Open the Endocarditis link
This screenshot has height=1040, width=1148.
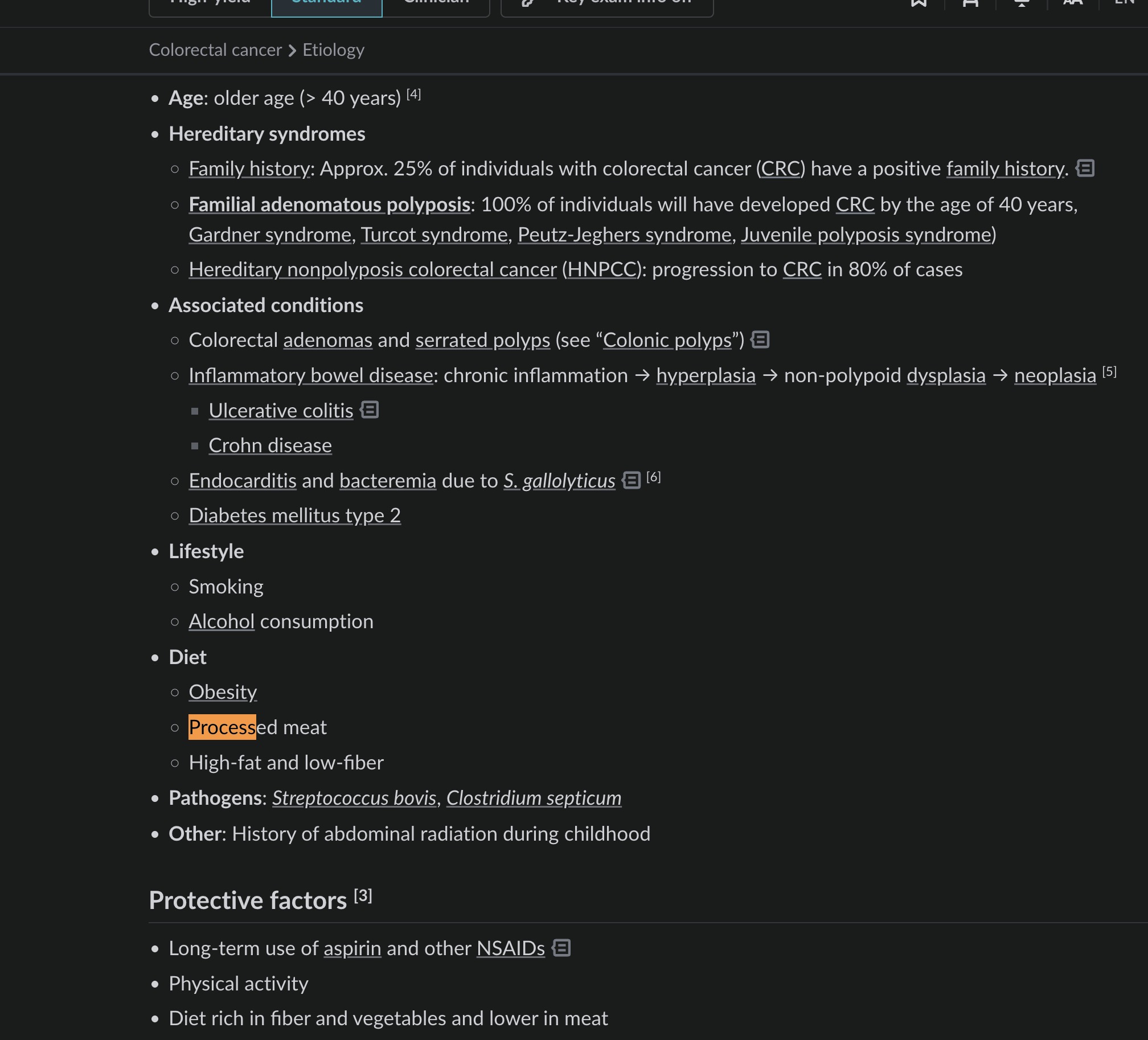tap(243, 481)
